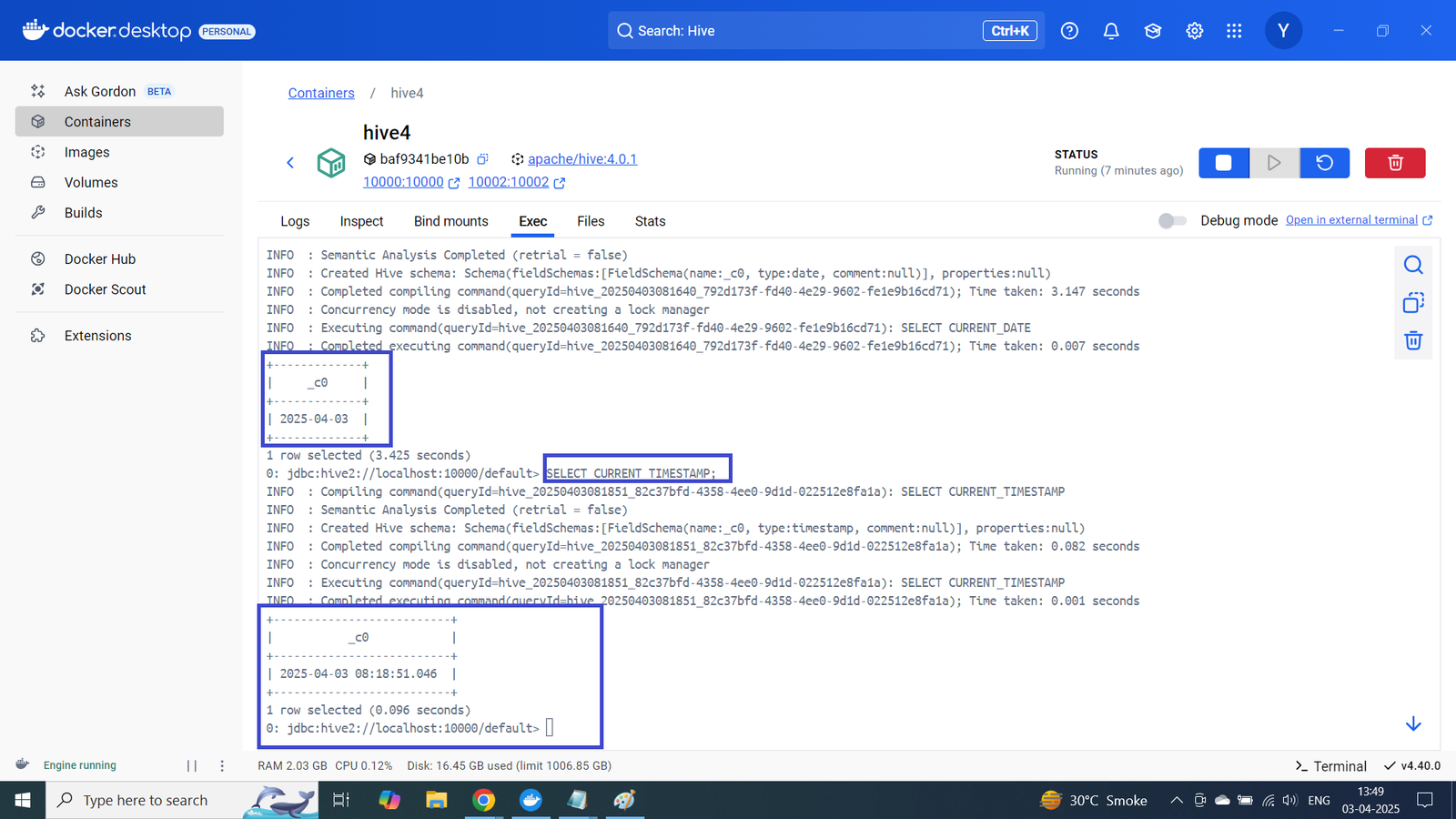1456x819 pixels.
Task: Toggle Debug mode switch
Action: coord(1172,221)
